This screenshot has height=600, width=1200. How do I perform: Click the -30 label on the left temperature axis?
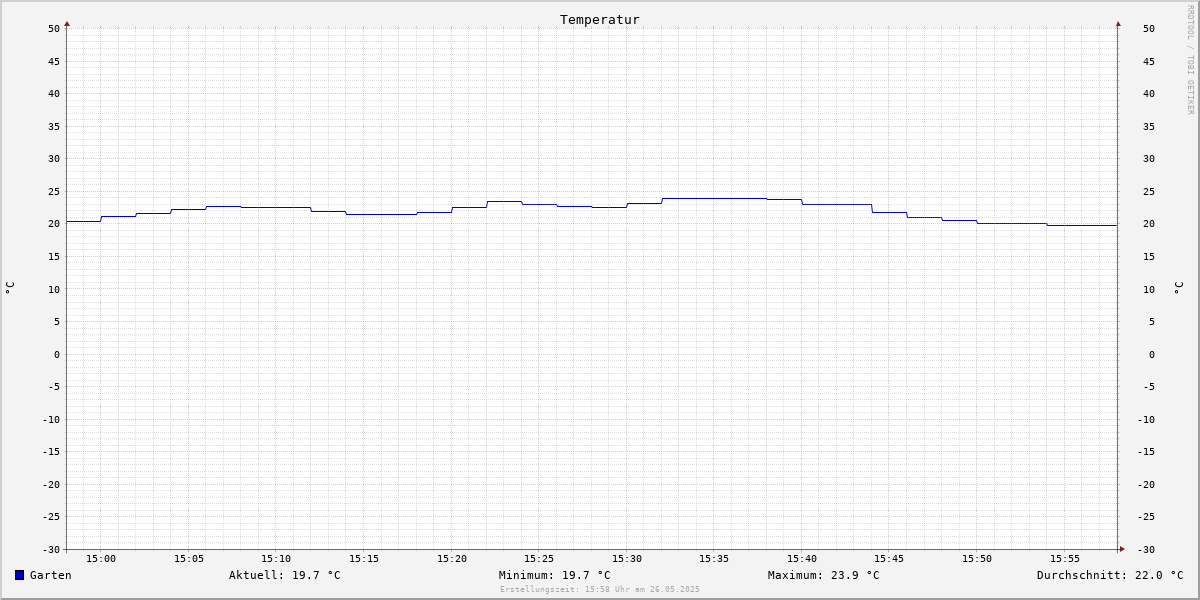(x=51, y=549)
